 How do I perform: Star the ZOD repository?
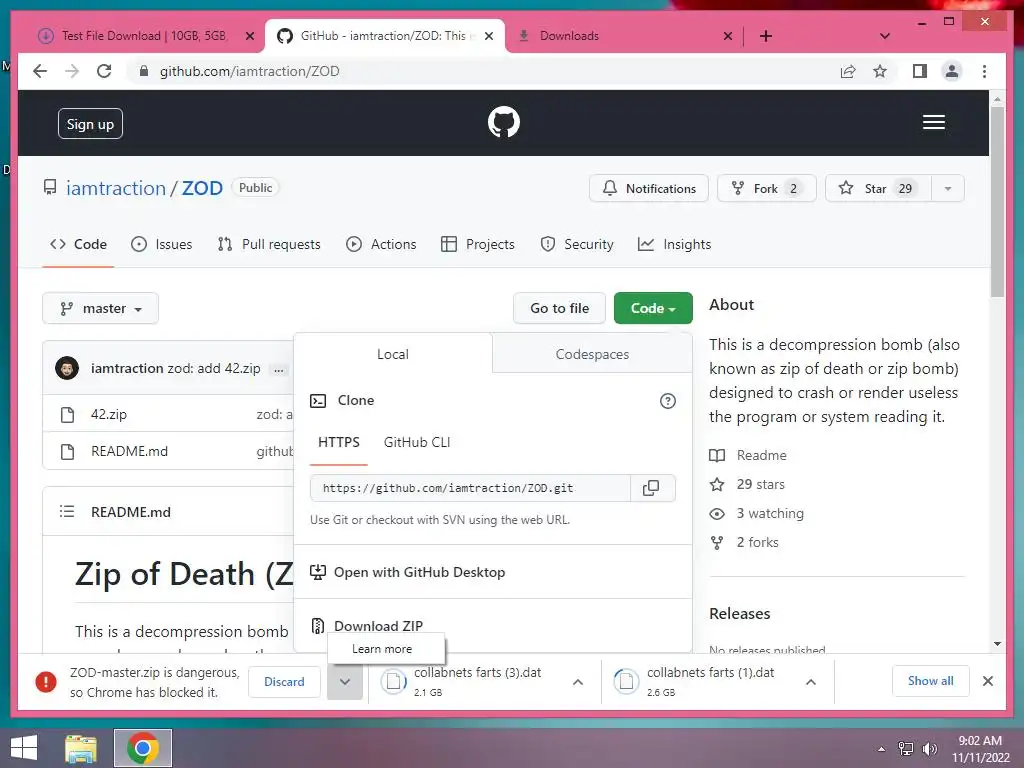(878, 189)
